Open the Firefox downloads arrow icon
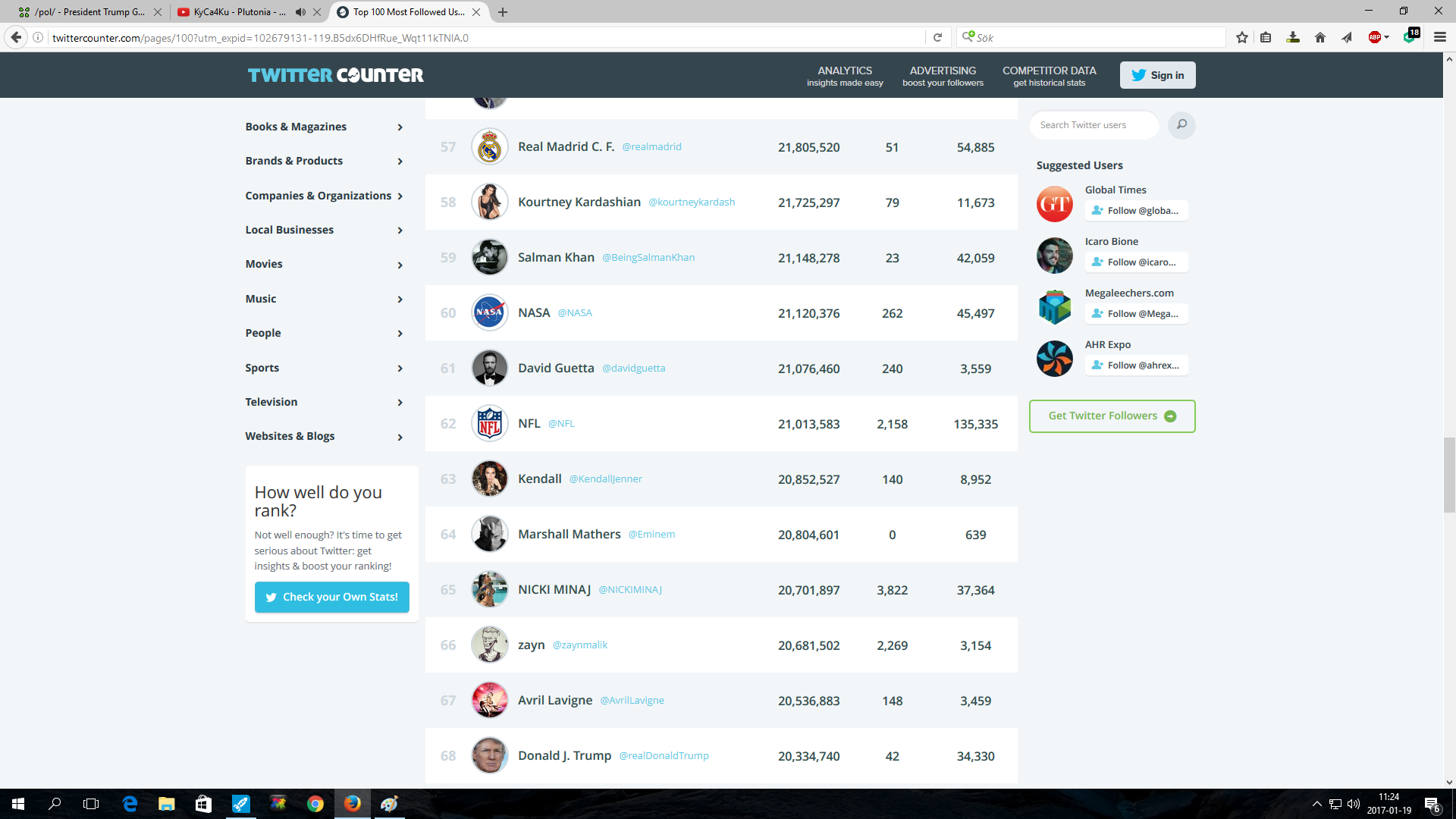This screenshot has height=819, width=1456. point(1294,37)
